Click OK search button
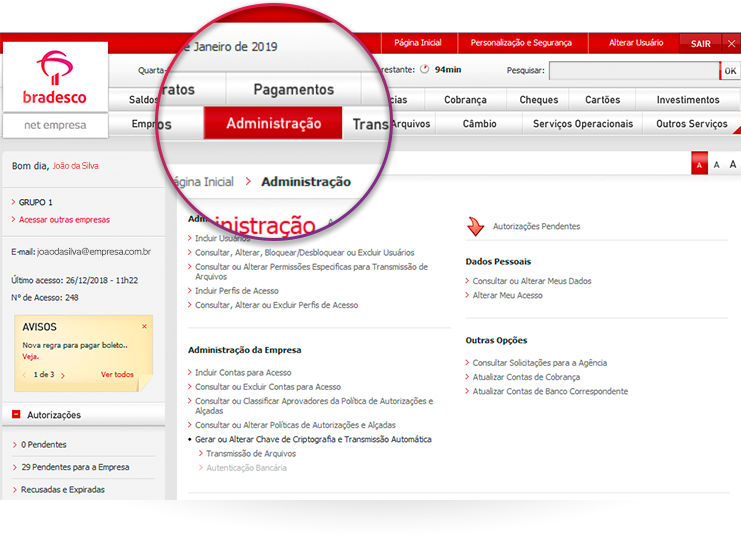741x535 pixels. coord(730,71)
